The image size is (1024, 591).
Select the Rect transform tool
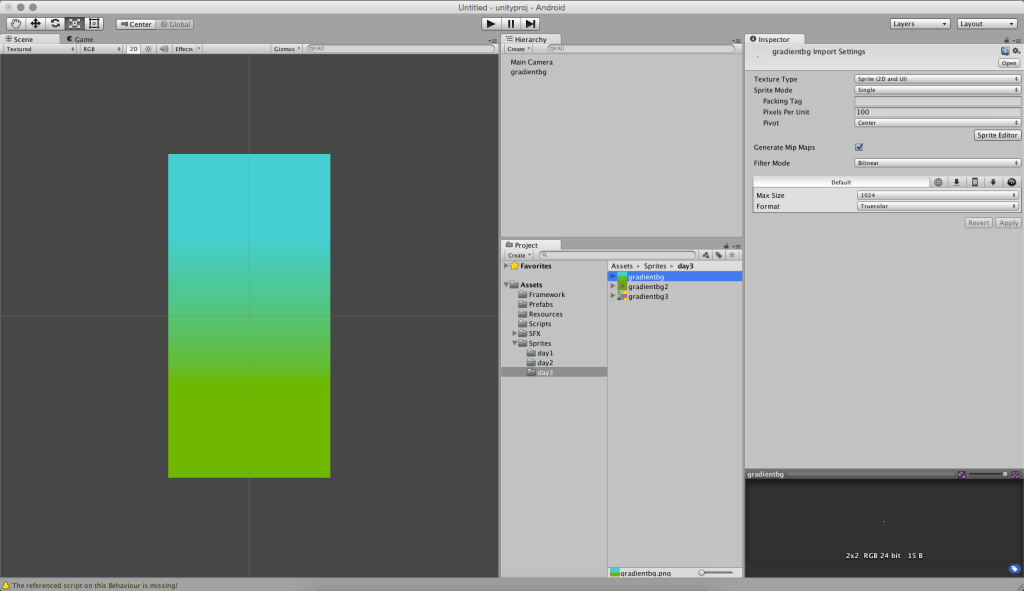click(94, 23)
